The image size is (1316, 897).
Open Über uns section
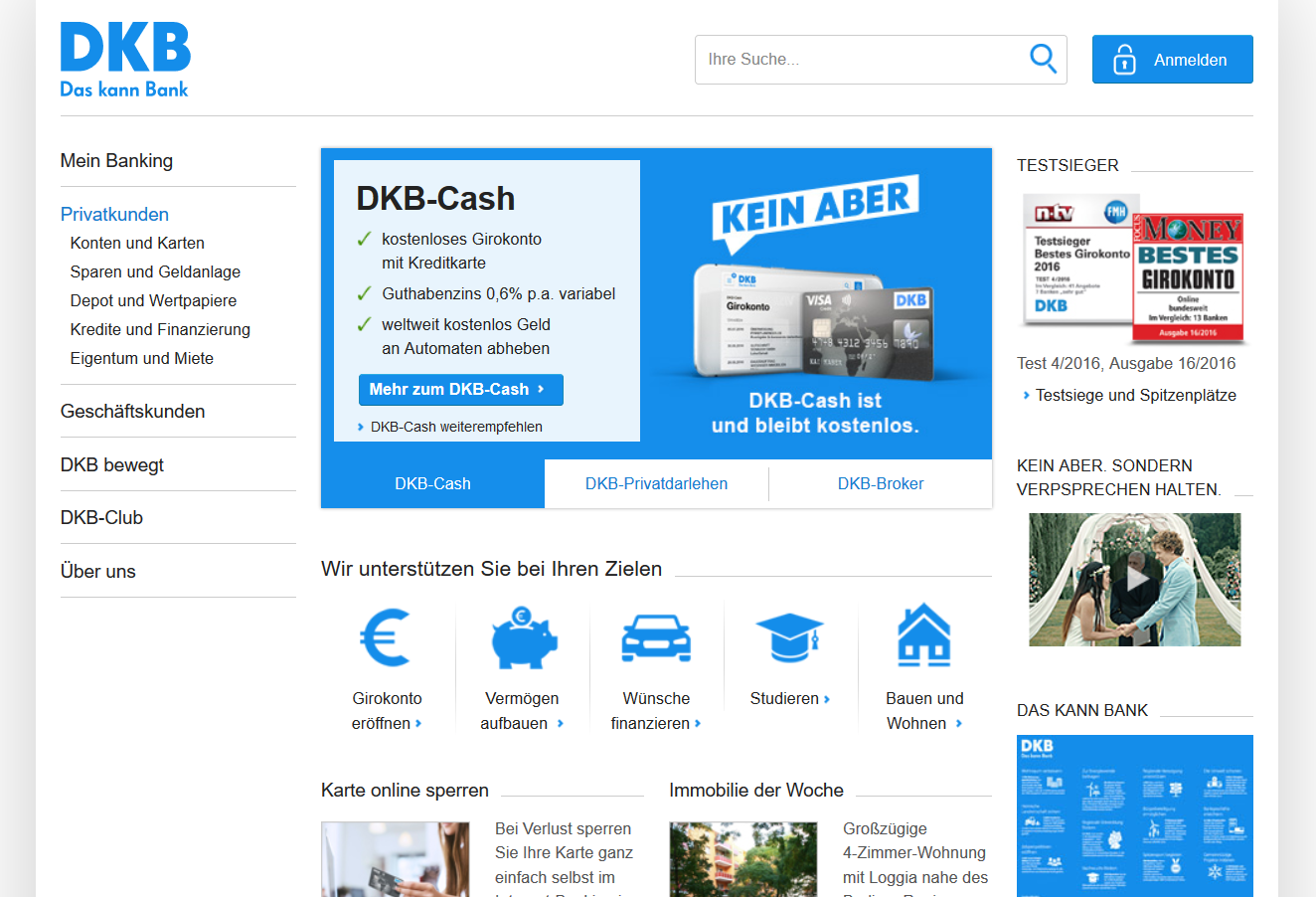coord(97,571)
